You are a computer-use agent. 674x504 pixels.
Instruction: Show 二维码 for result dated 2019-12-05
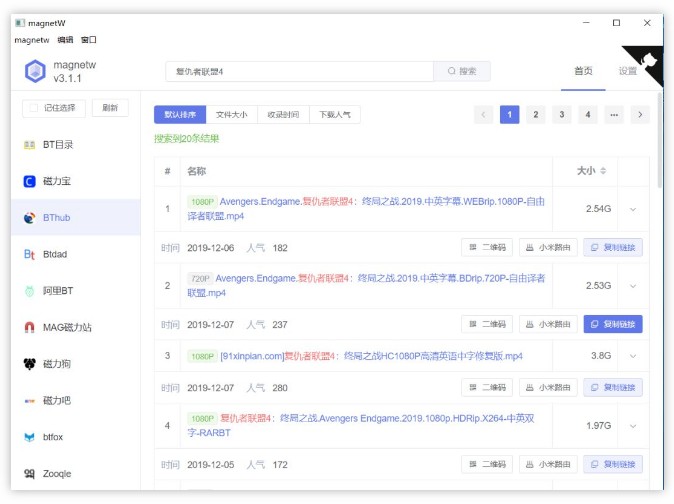[487, 464]
